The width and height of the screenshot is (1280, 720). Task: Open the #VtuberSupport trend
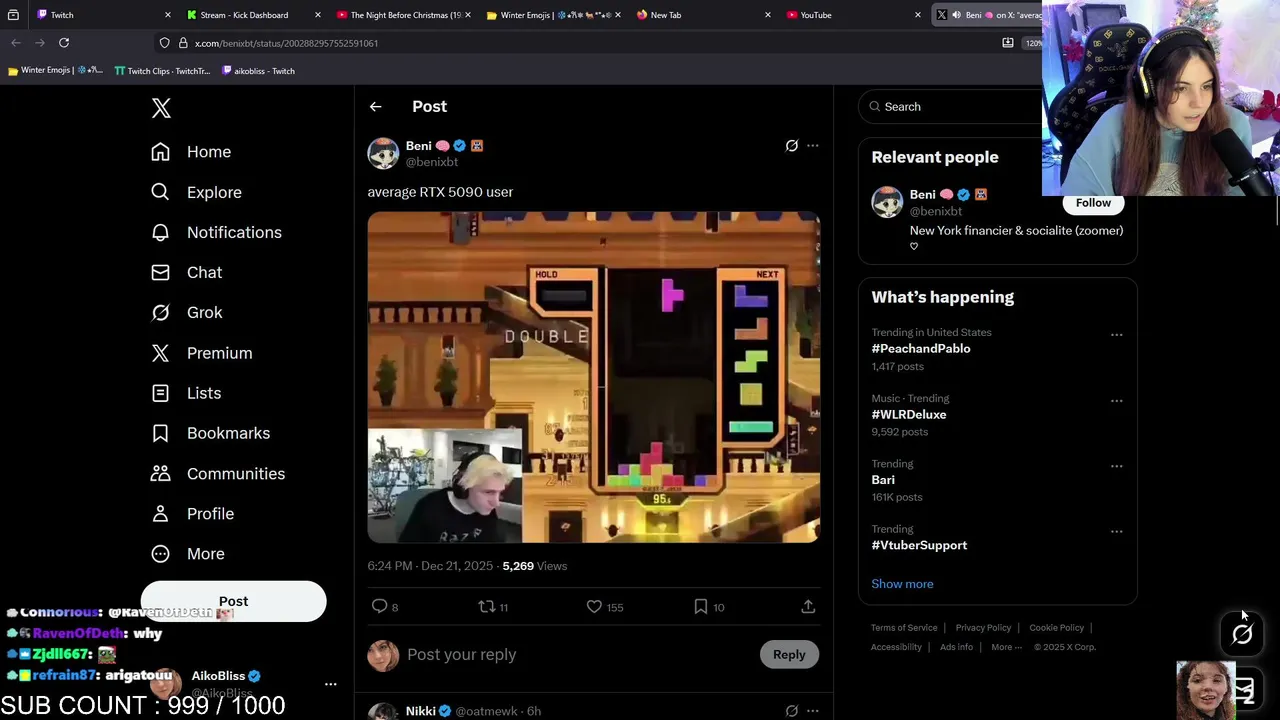[x=919, y=545]
